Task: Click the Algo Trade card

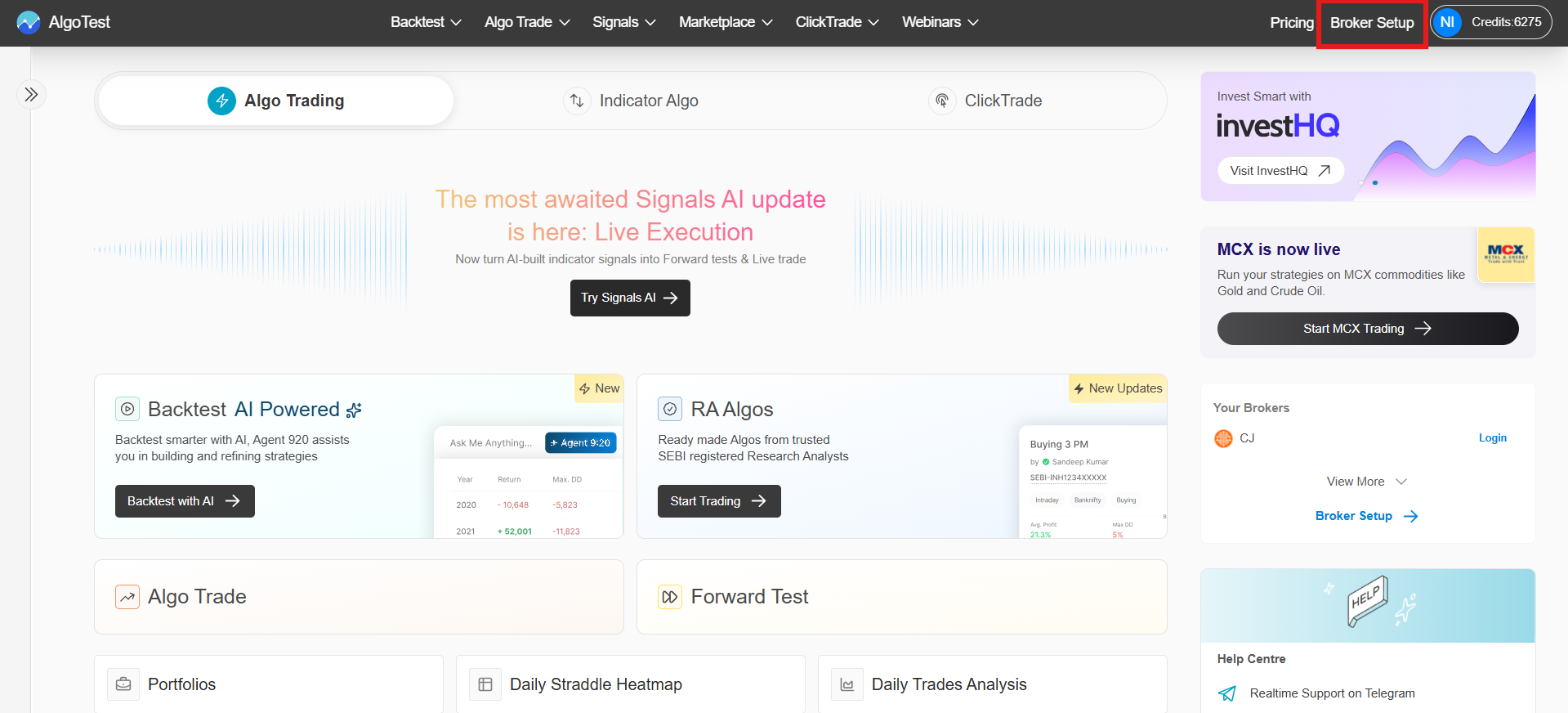Action: point(359,597)
